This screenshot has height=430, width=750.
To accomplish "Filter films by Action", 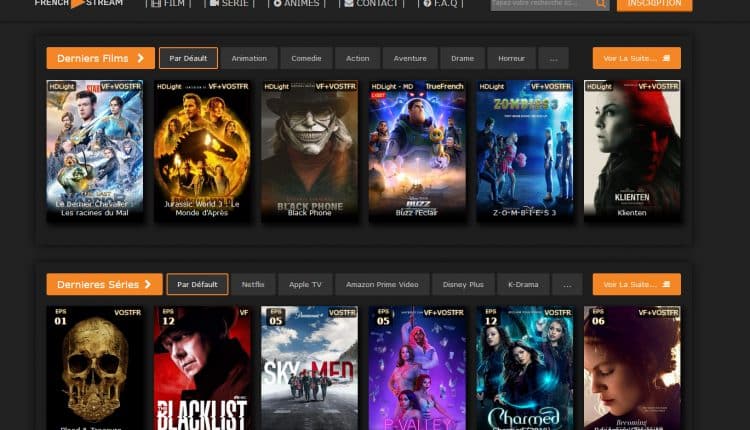I will pyautogui.click(x=358, y=58).
